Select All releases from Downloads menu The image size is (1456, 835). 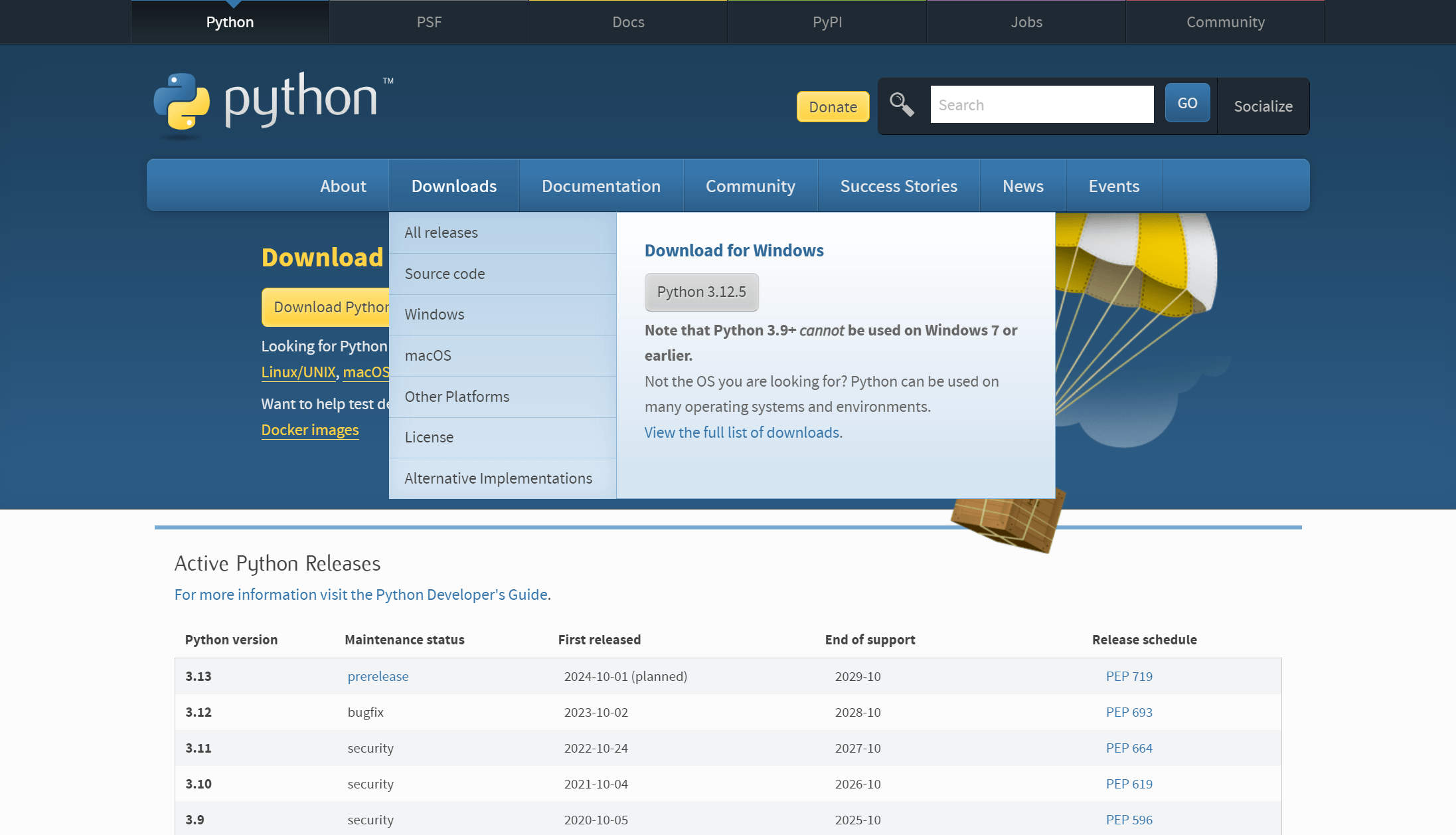[x=442, y=232]
